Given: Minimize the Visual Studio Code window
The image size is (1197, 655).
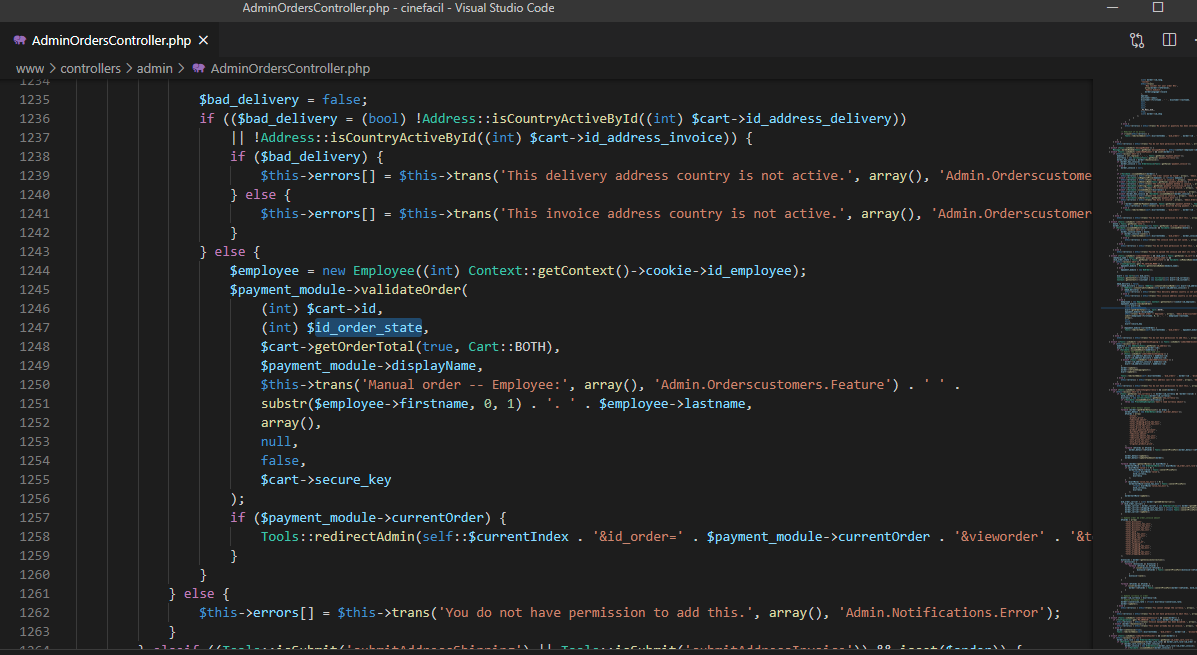Looking at the screenshot, I should click(x=1112, y=8).
